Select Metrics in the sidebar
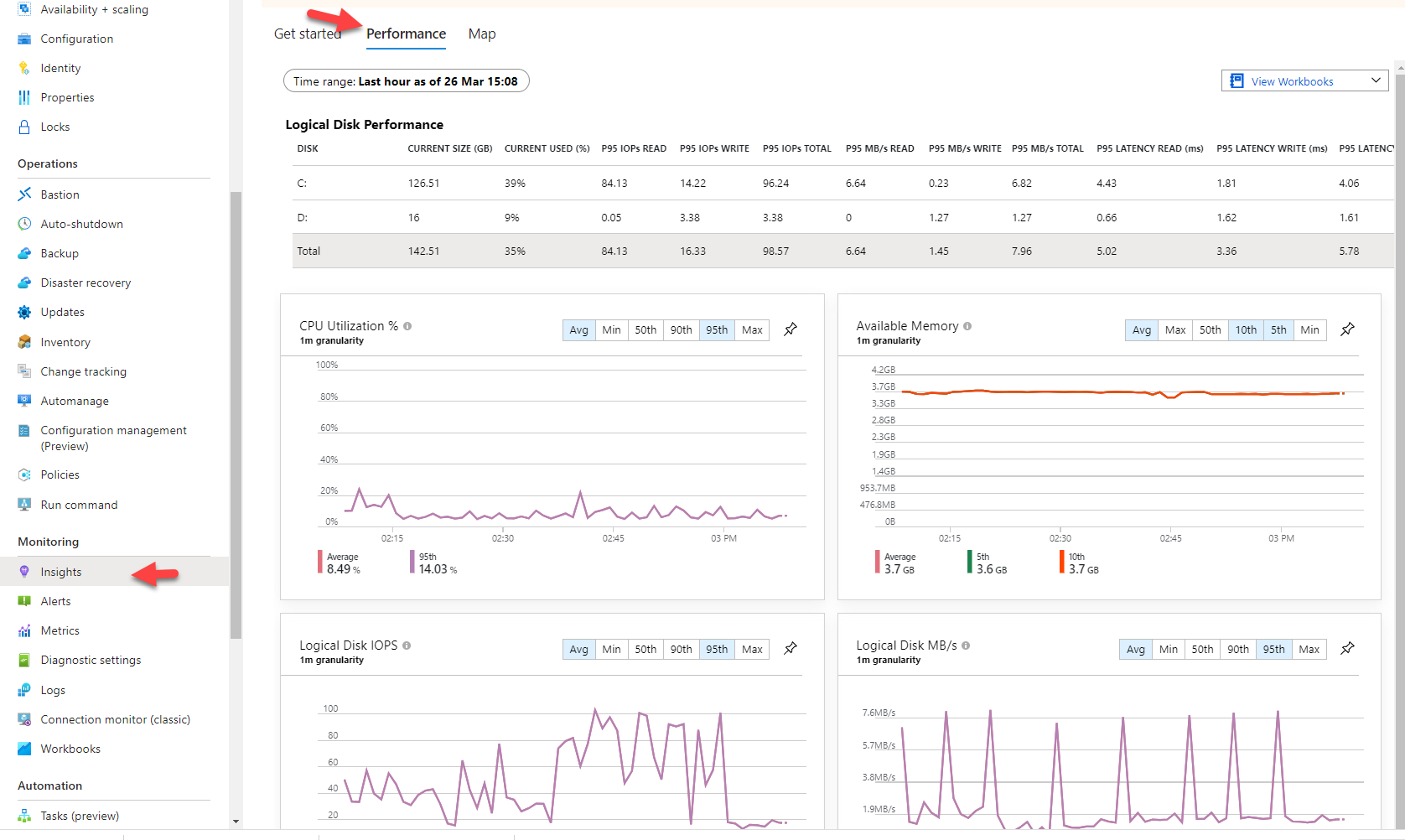 (59, 630)
